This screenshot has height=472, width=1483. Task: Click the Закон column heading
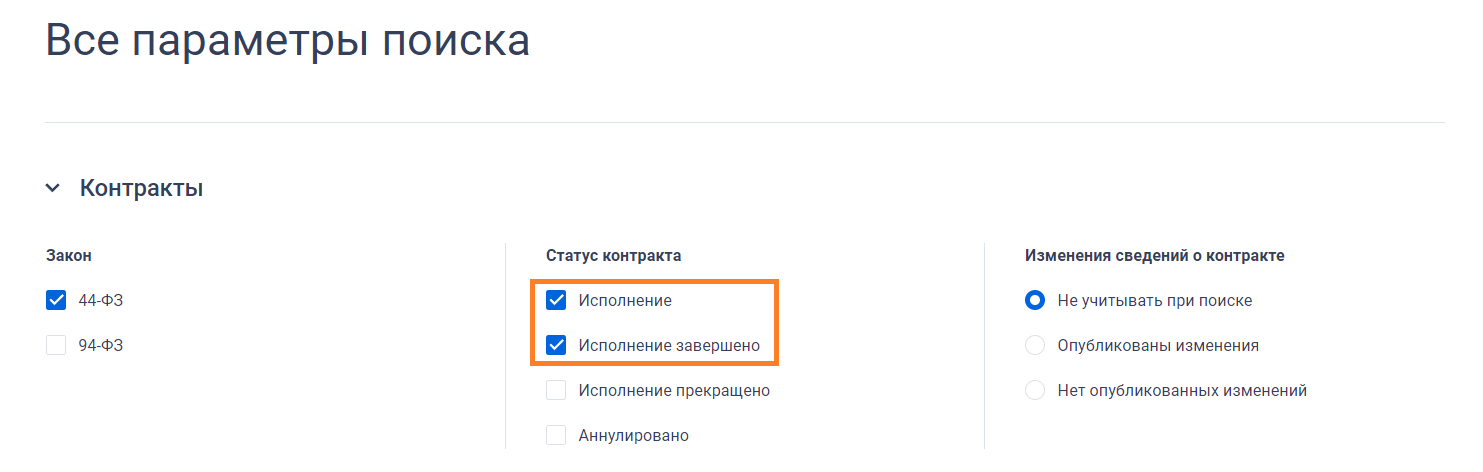pyautogui.click(x=69, y=255)
